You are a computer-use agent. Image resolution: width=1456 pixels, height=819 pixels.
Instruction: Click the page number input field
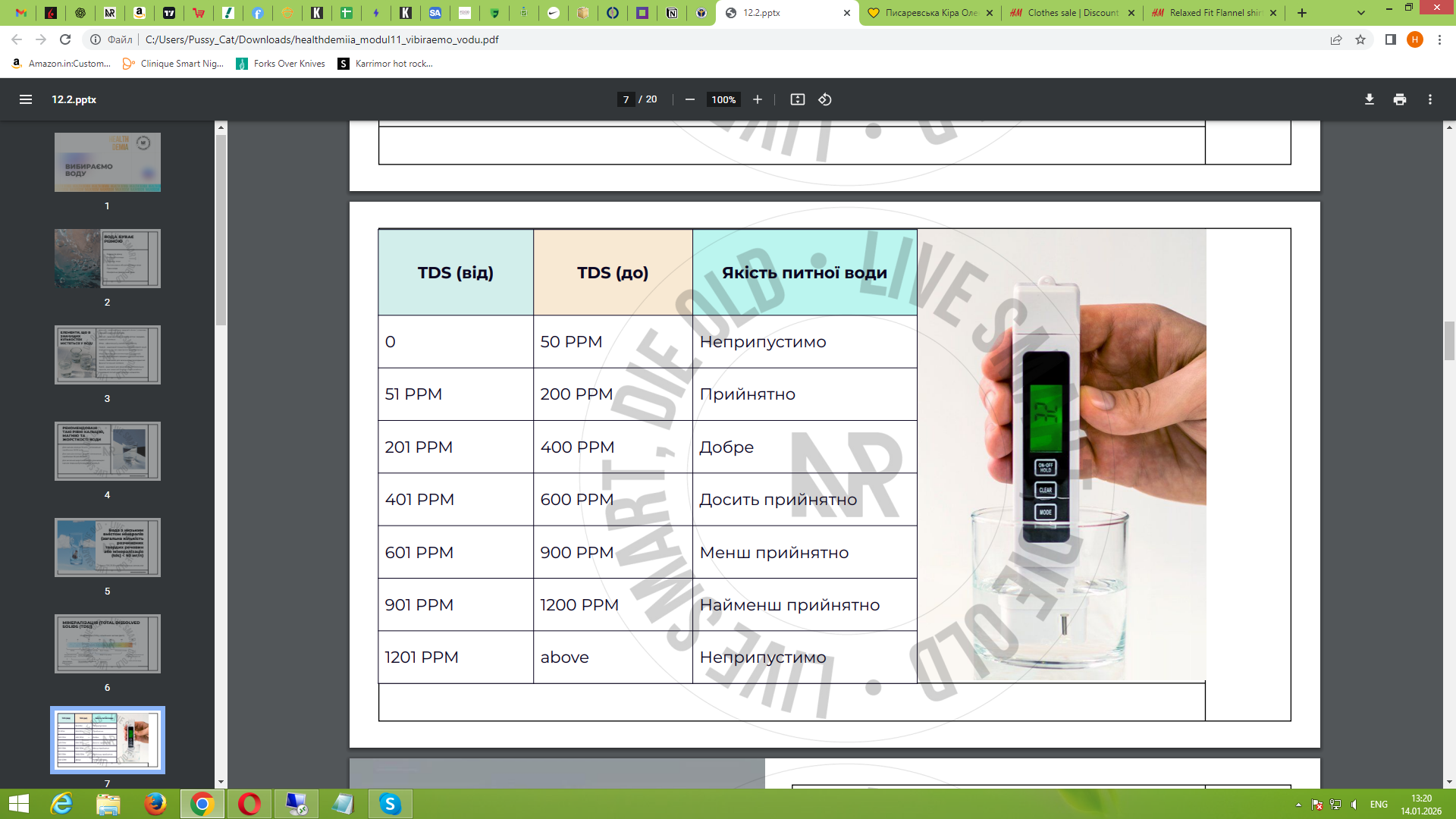tap(626, 99)
